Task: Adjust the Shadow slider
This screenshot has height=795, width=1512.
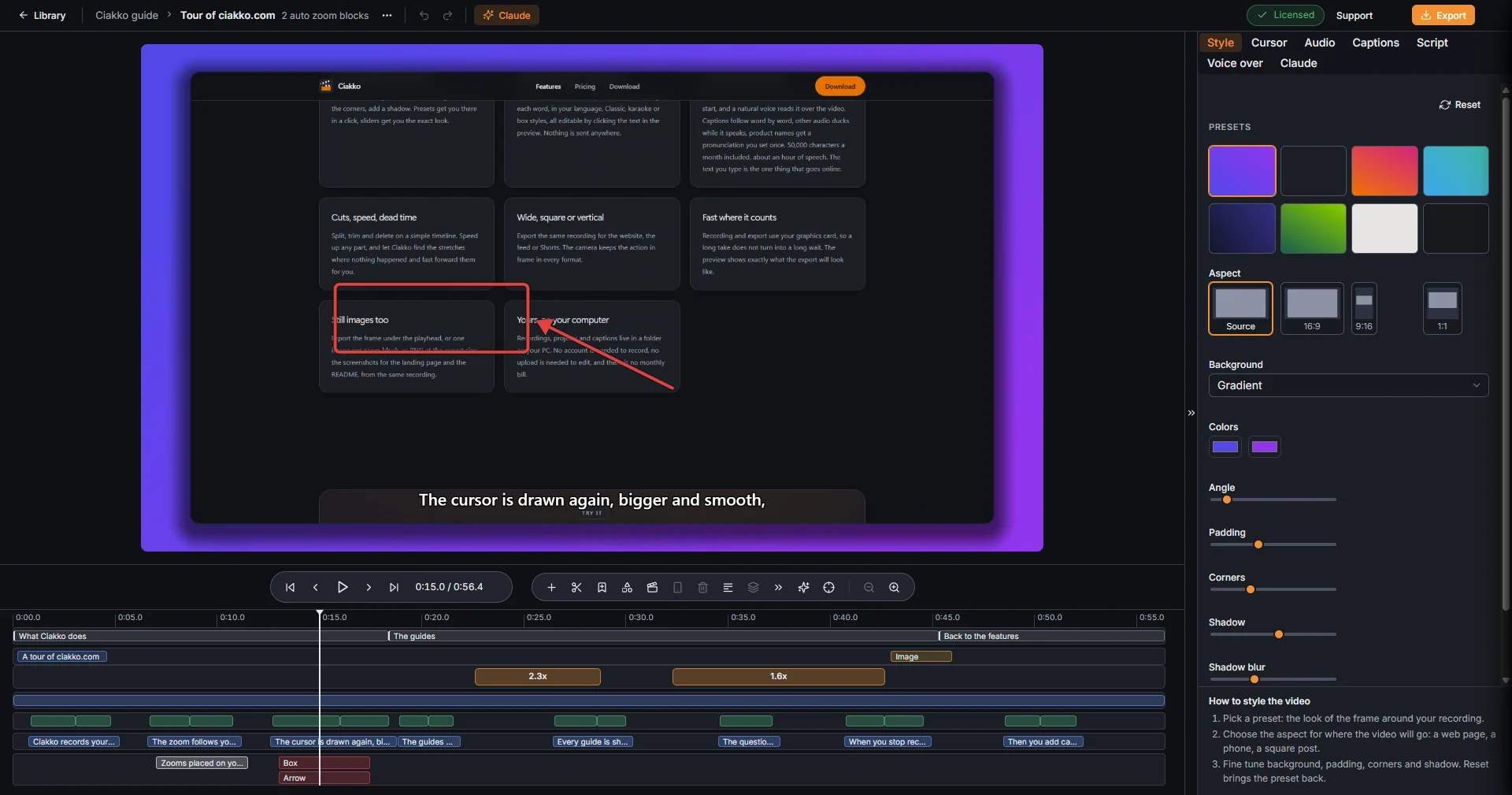Action: [1273, 634]
